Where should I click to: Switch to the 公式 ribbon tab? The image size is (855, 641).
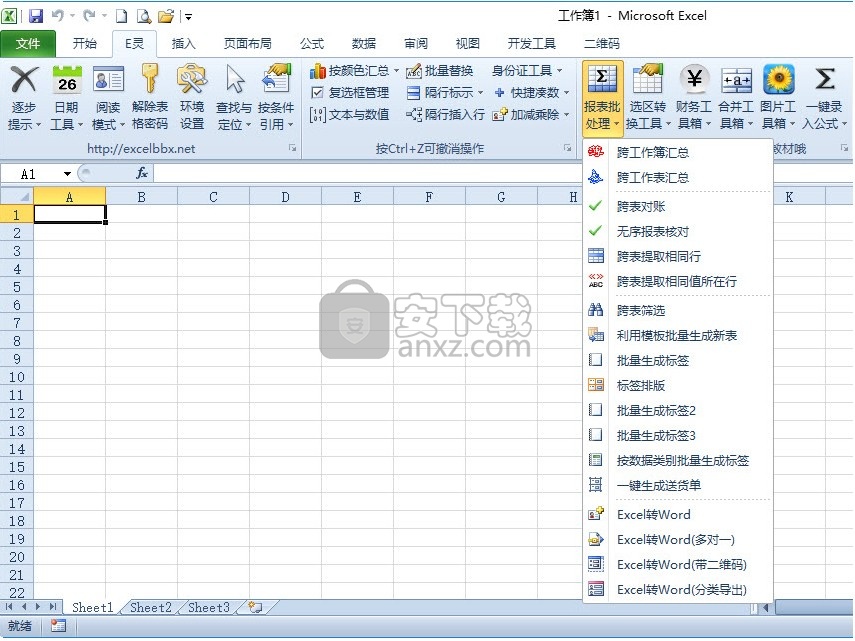pyautogui.click(x=312, y=44)
